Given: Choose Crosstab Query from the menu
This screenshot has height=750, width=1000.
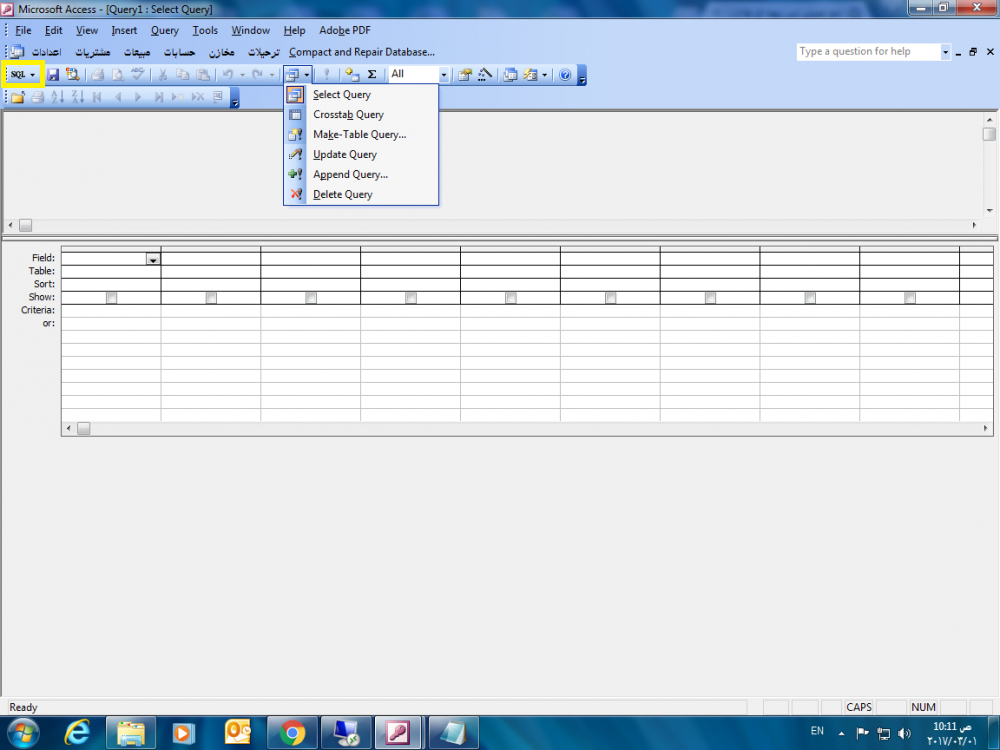Looking at the screenshot, I should (x=361, y=115).
